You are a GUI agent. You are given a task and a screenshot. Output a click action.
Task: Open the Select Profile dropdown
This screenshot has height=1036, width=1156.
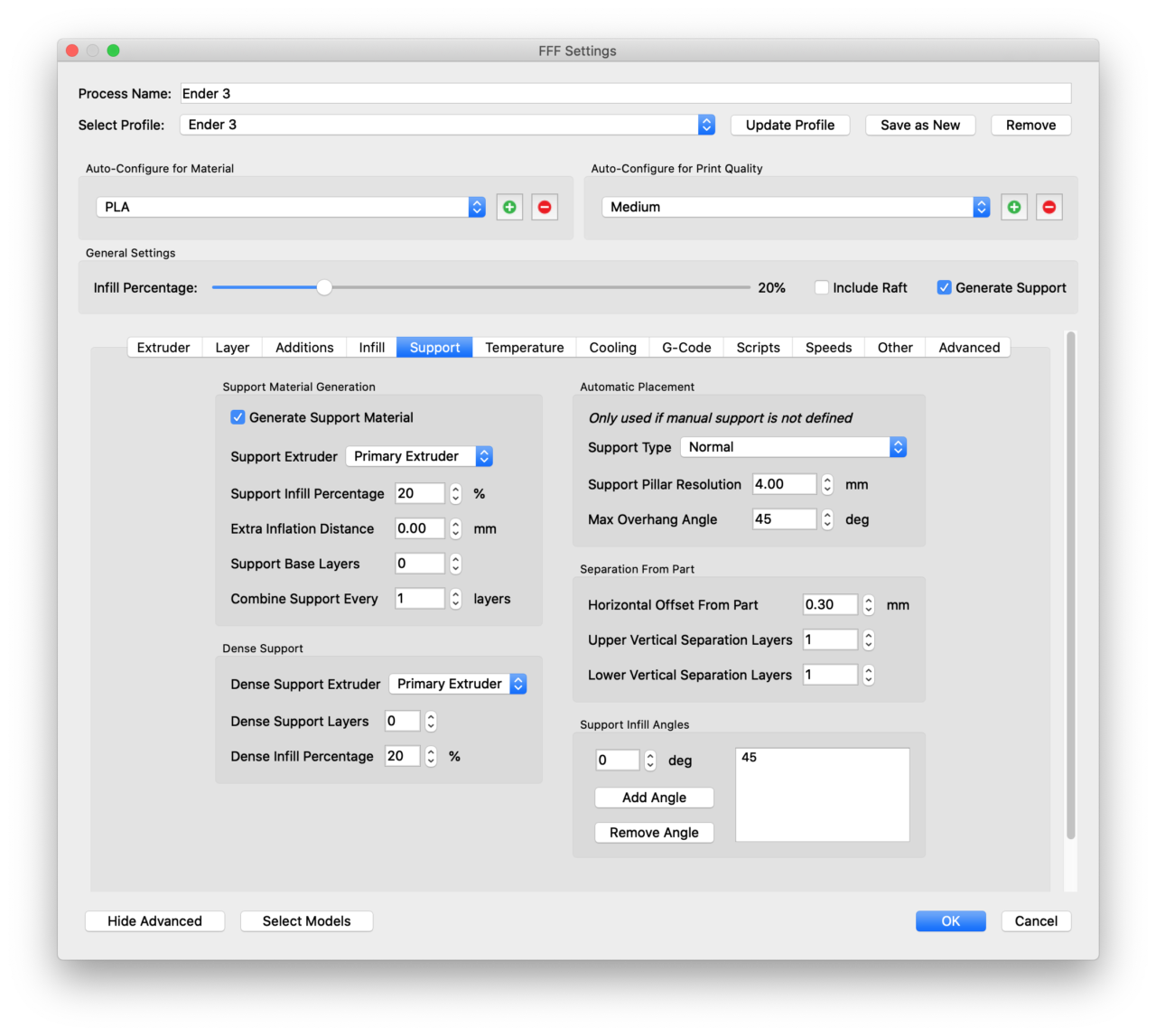[705, 125]
